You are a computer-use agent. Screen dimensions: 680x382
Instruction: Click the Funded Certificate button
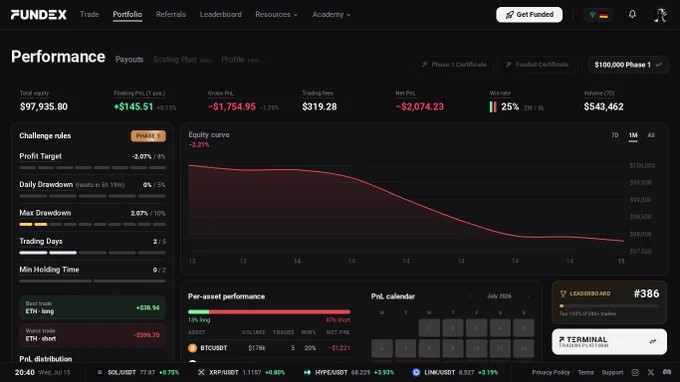[537, 65]
